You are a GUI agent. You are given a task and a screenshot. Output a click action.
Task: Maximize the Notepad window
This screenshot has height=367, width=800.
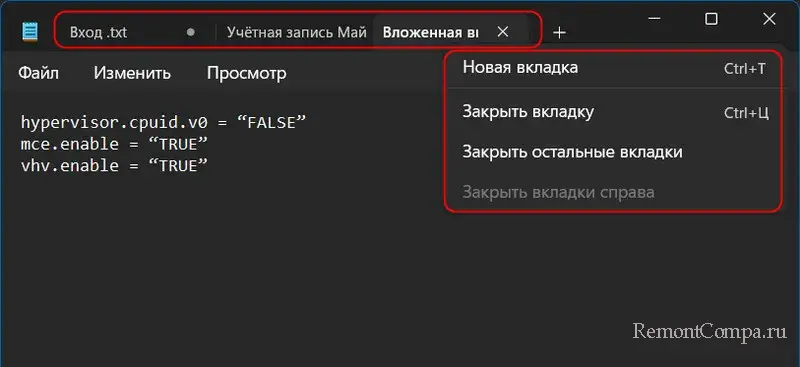[x=711, y=19]
